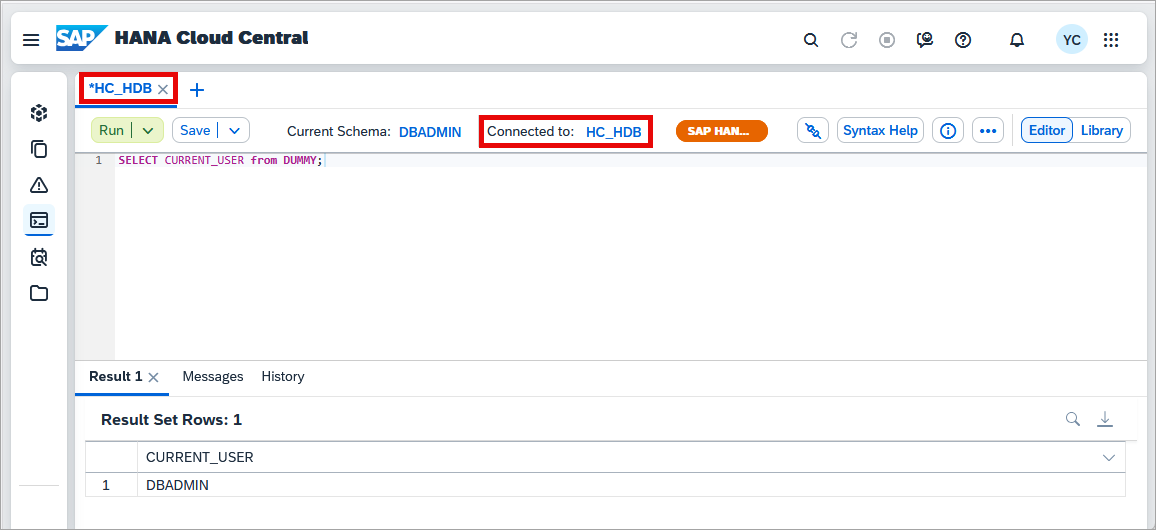Open the product switcher grid icon
The height and width of the screenshot is (530, 1156).
(1111, 40)
